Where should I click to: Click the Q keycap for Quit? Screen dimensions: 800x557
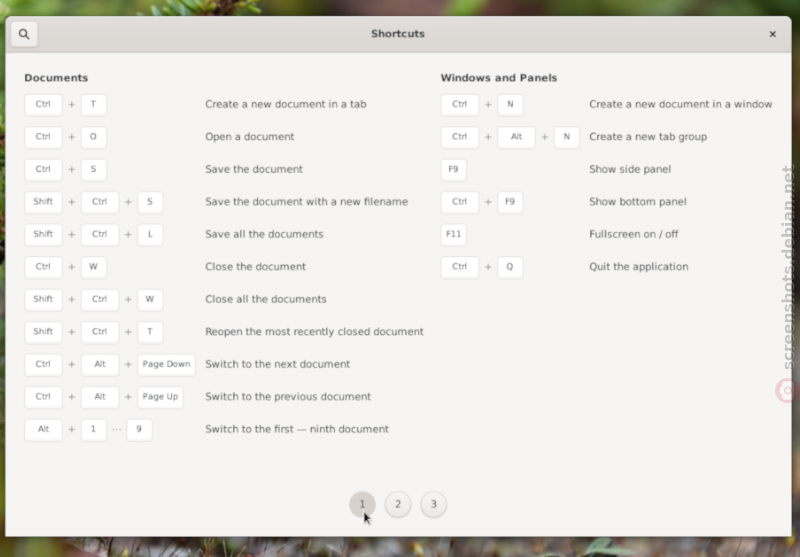pyautogui.click(x=510, y=267)
